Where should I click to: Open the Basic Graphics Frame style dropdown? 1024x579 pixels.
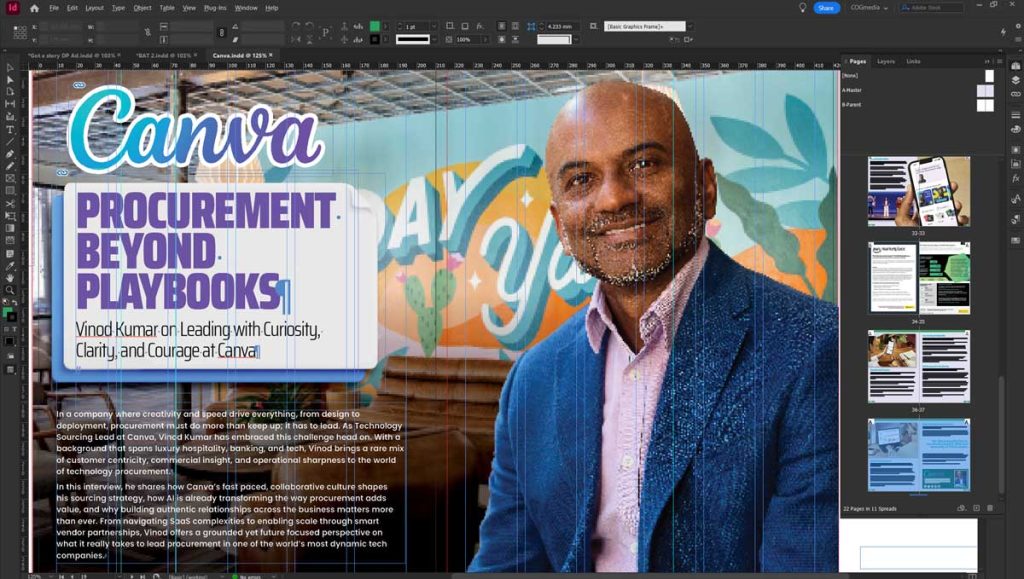click(690, 27)
